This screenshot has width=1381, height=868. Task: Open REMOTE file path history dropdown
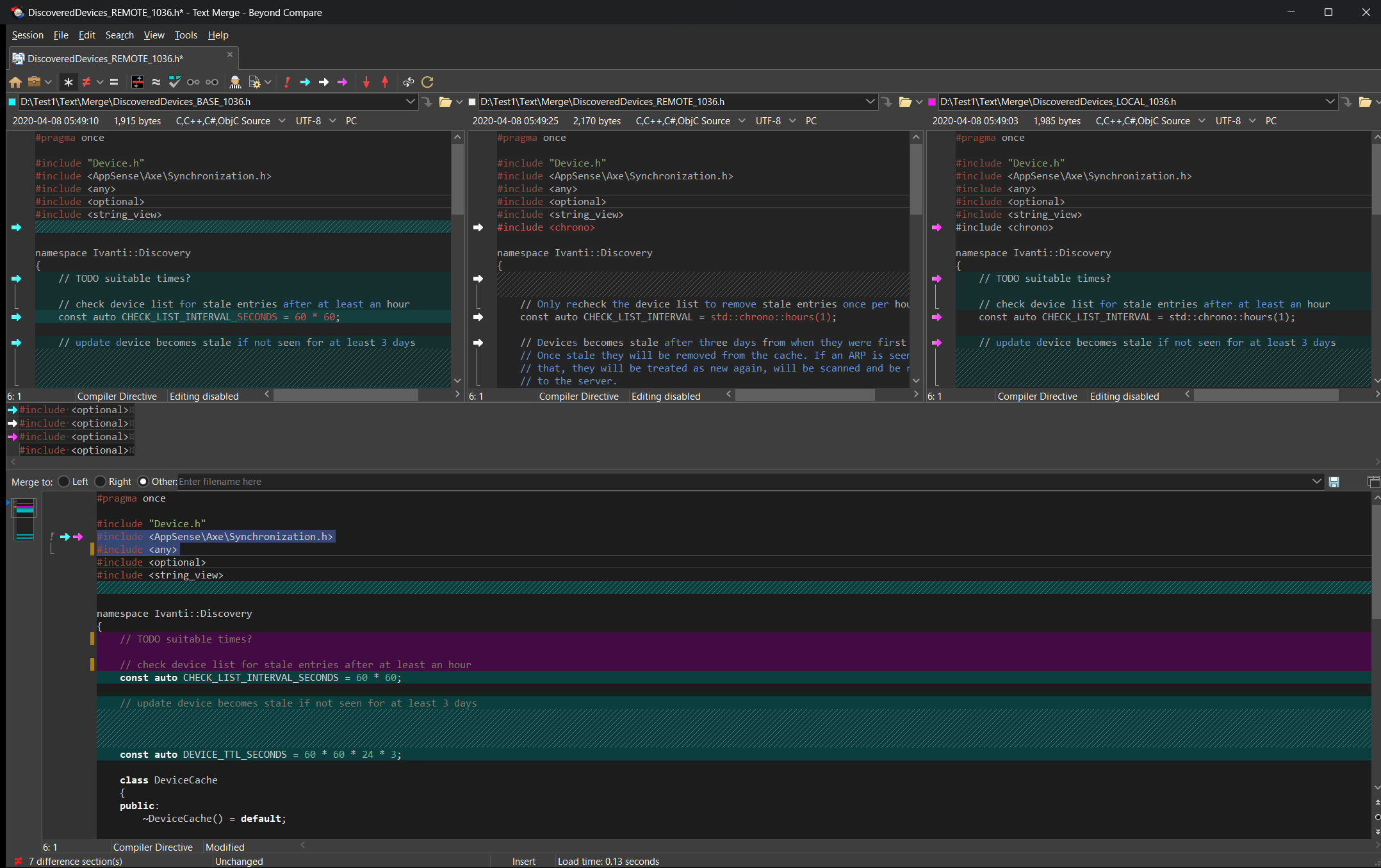pyautogui.click(x=870, y=102)
